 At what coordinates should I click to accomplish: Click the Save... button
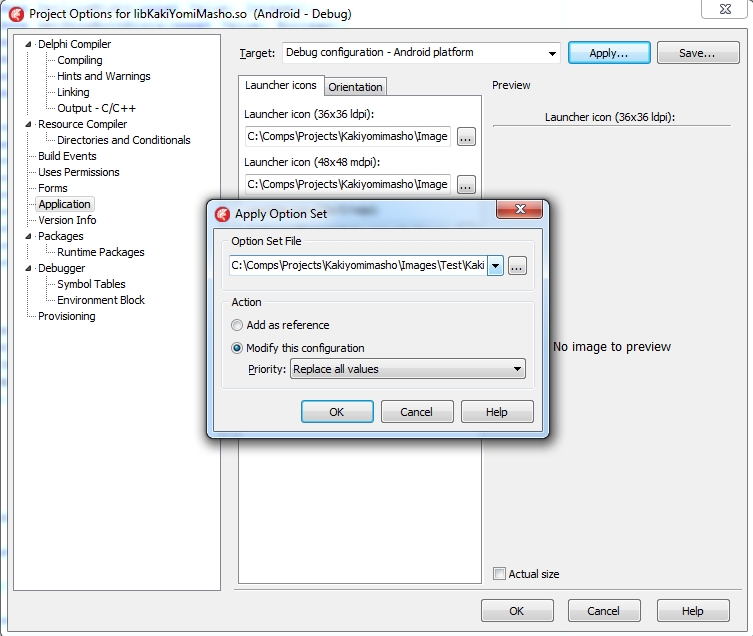(698, 53)
